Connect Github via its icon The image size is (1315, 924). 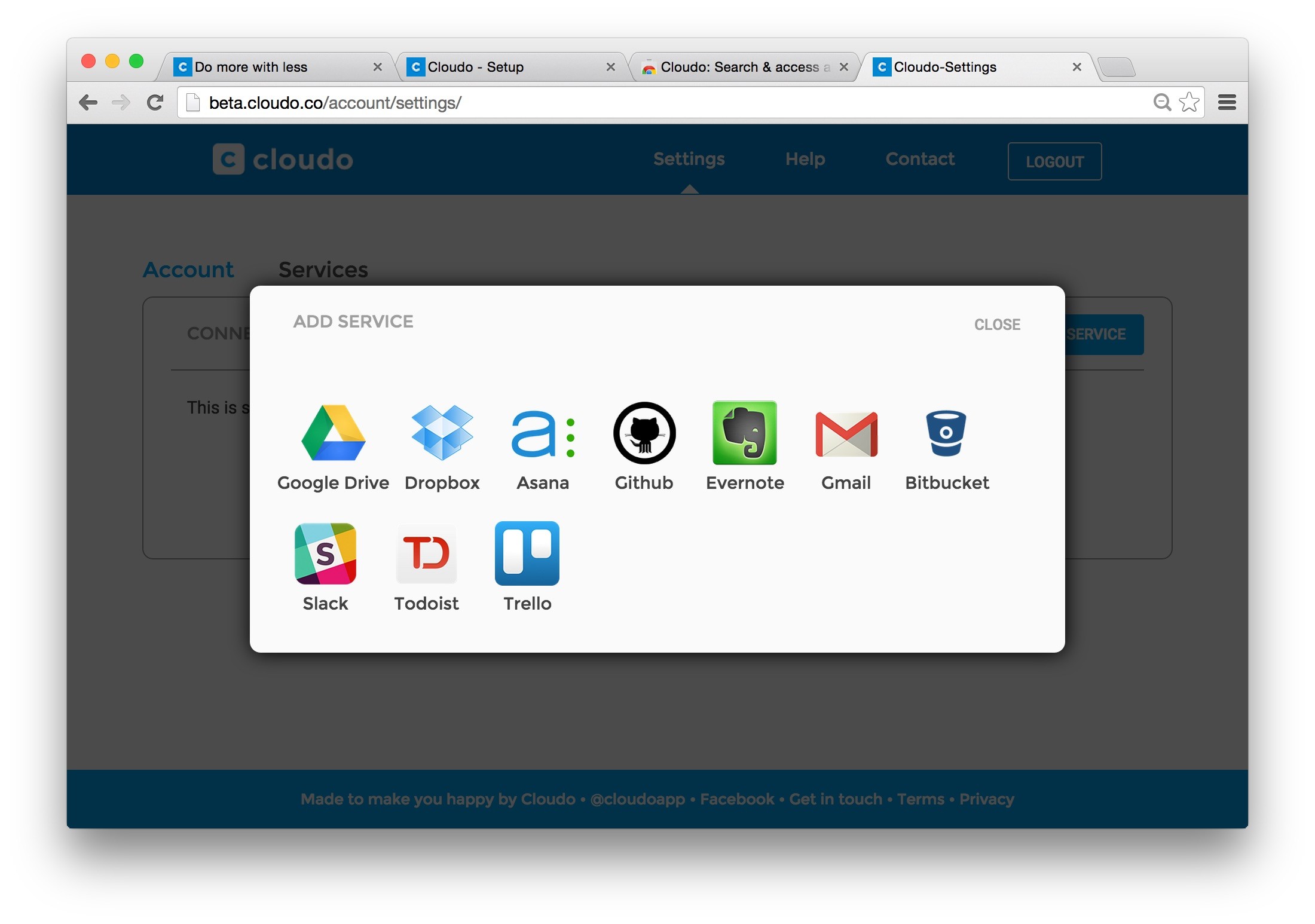tap(644, 433)
